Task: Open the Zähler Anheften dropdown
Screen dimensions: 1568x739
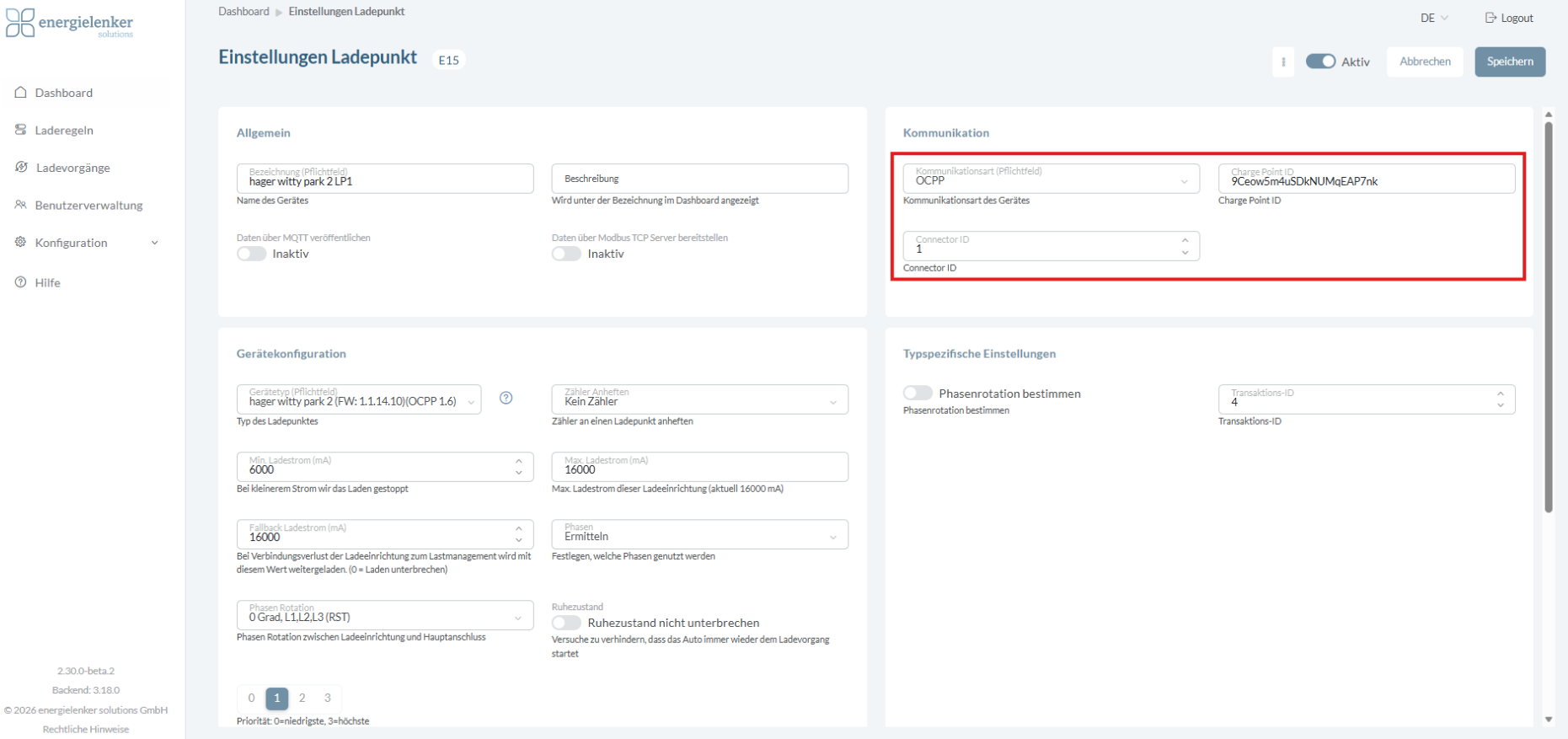Action: tap(699, 399)
